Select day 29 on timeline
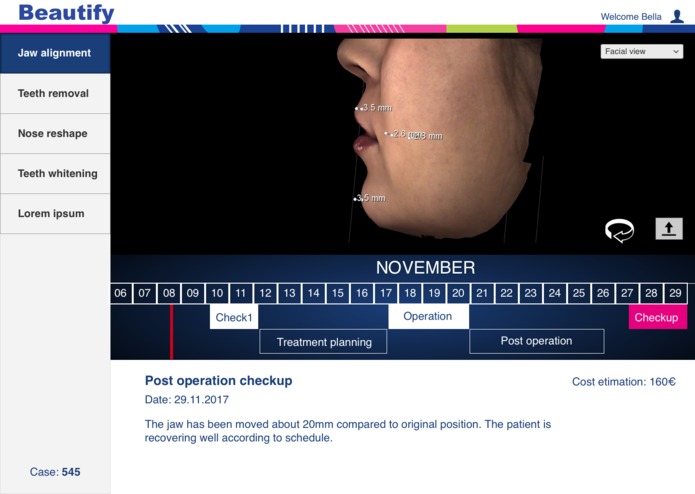695x494 pixels. [x=675, y=293]
